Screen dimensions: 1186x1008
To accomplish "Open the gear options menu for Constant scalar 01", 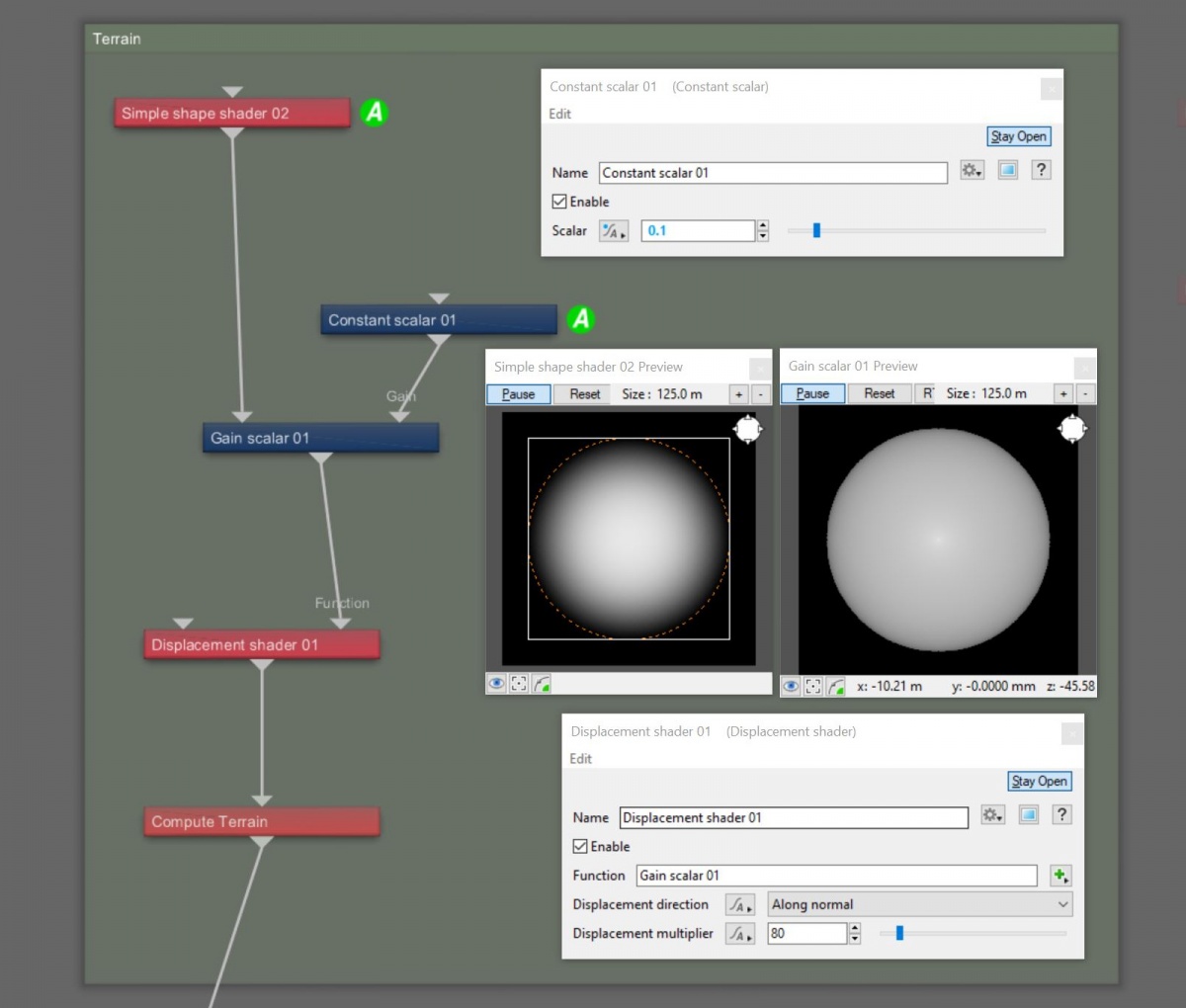I will [x=972, y=170].
